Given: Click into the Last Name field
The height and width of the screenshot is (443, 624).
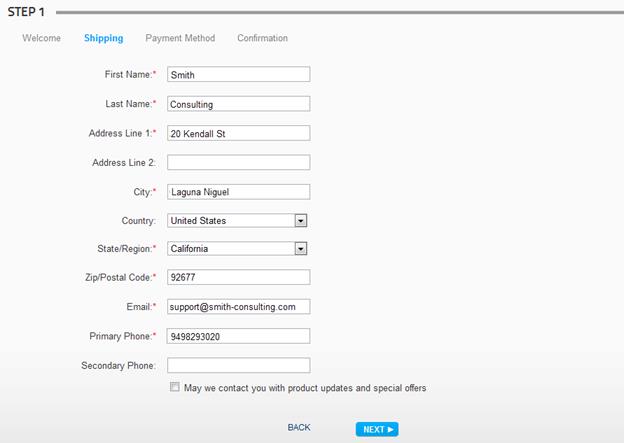Looking at the screenshot, I should (238, 104).
